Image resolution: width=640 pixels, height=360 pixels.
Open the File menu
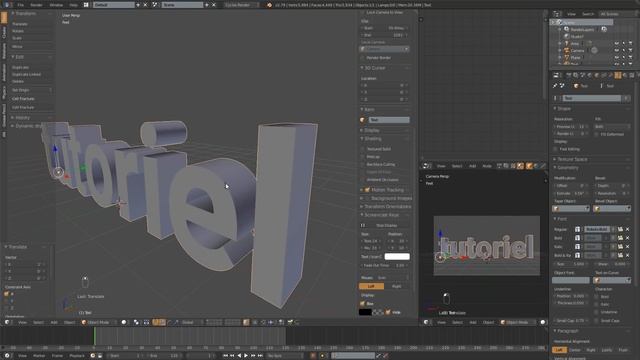coord(20,5)
